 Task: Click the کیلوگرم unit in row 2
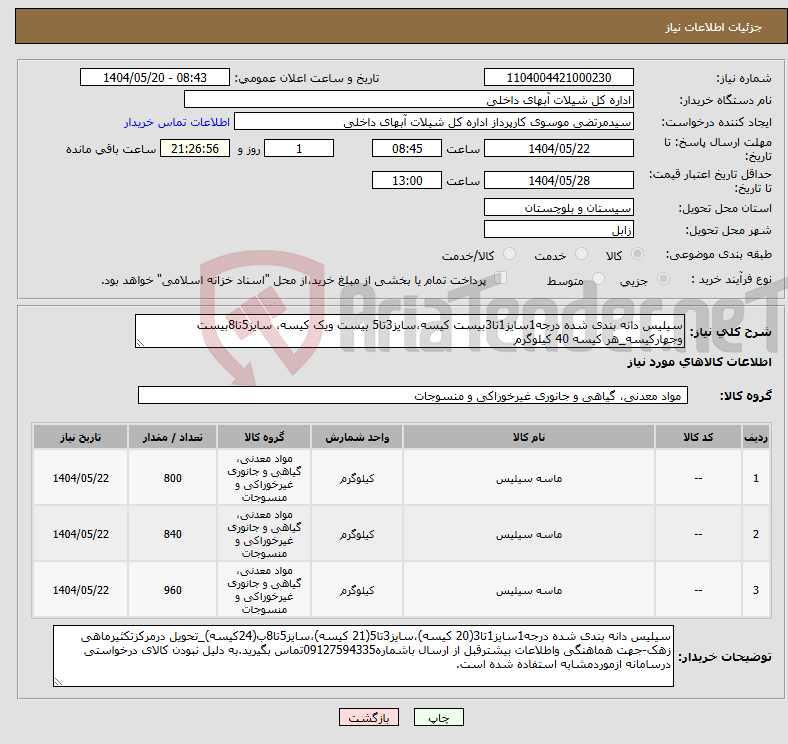coord(357,534)
